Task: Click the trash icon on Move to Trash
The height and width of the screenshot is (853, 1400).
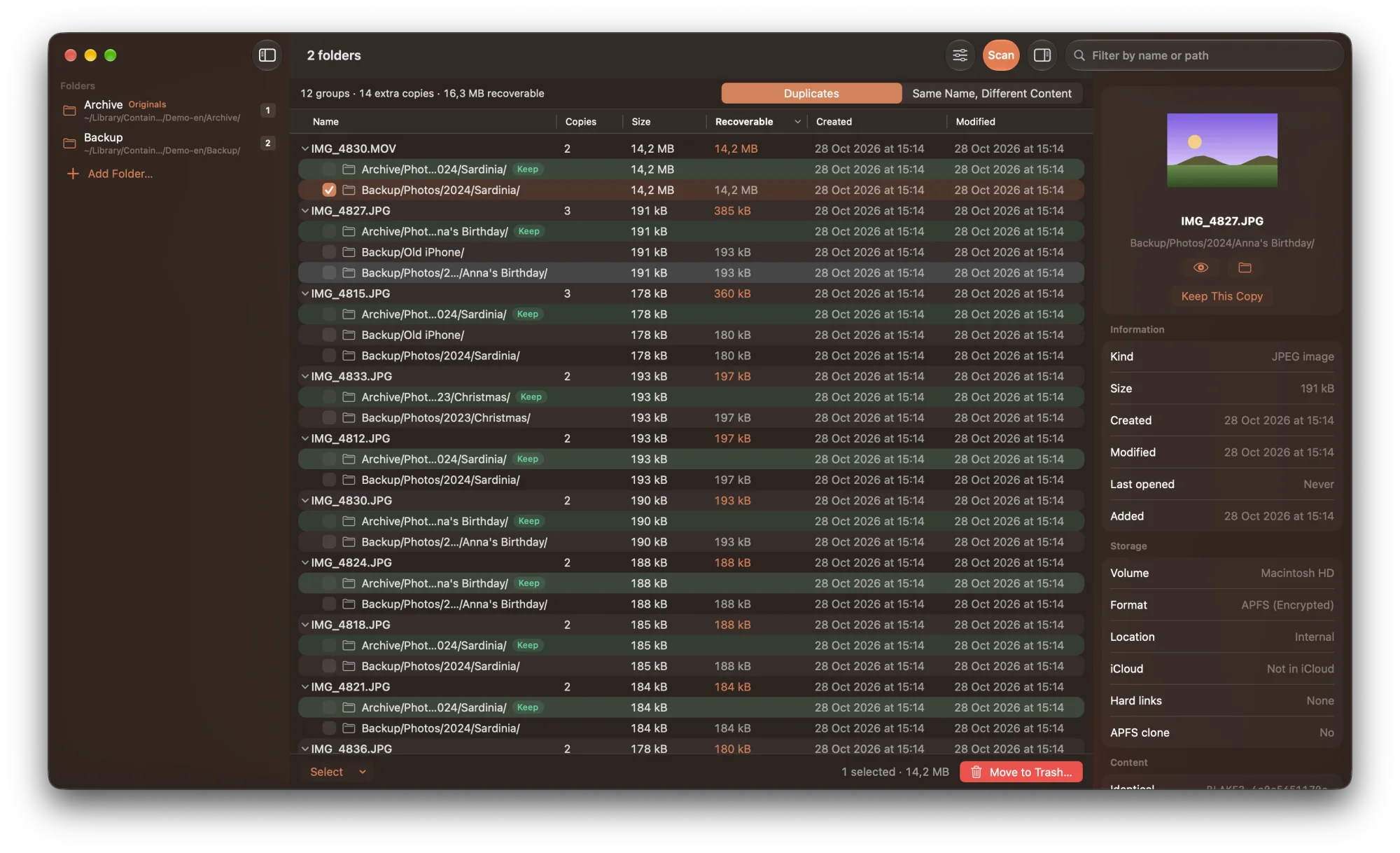Action: point(976,772)
